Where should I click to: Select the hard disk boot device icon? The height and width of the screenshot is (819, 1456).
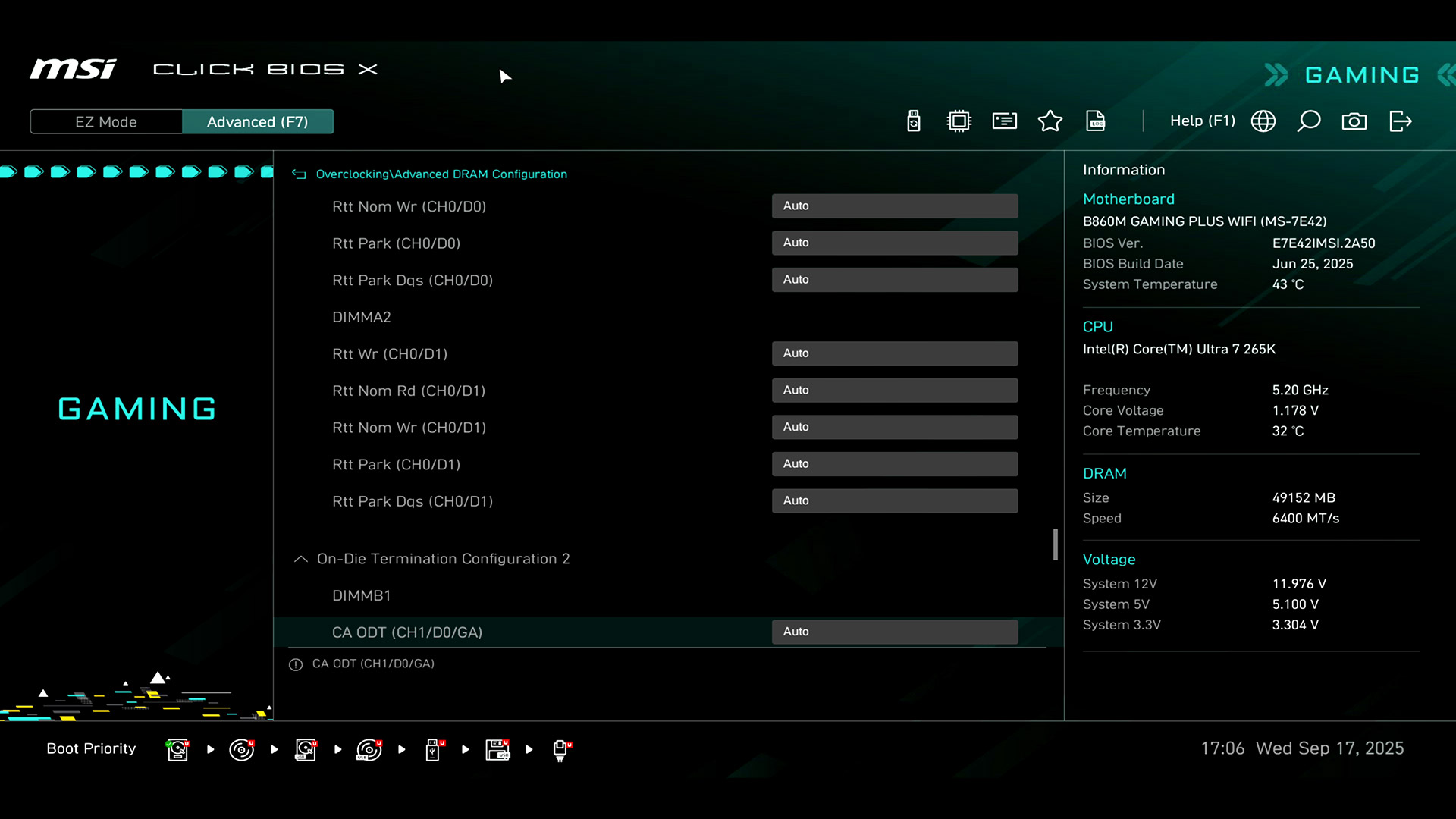(177, 749)
